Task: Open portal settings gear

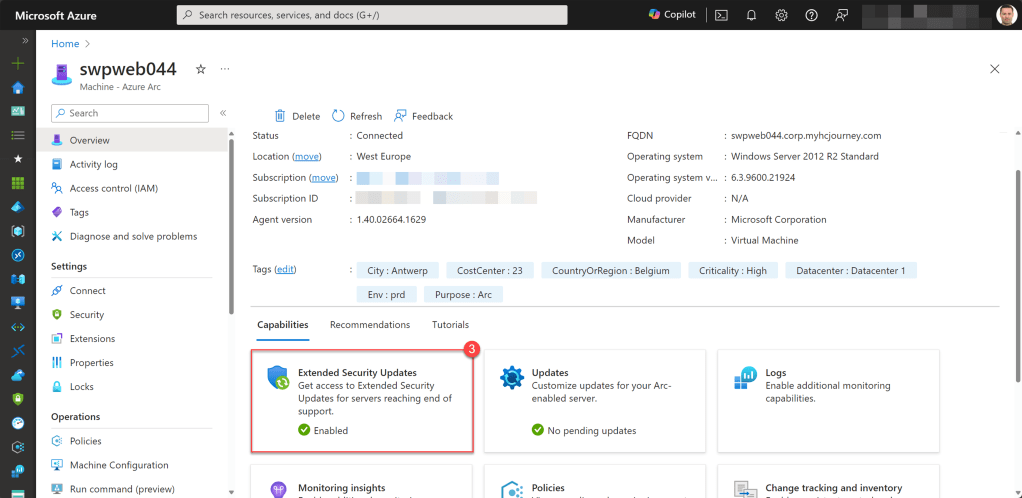Action: pos(781,15)
